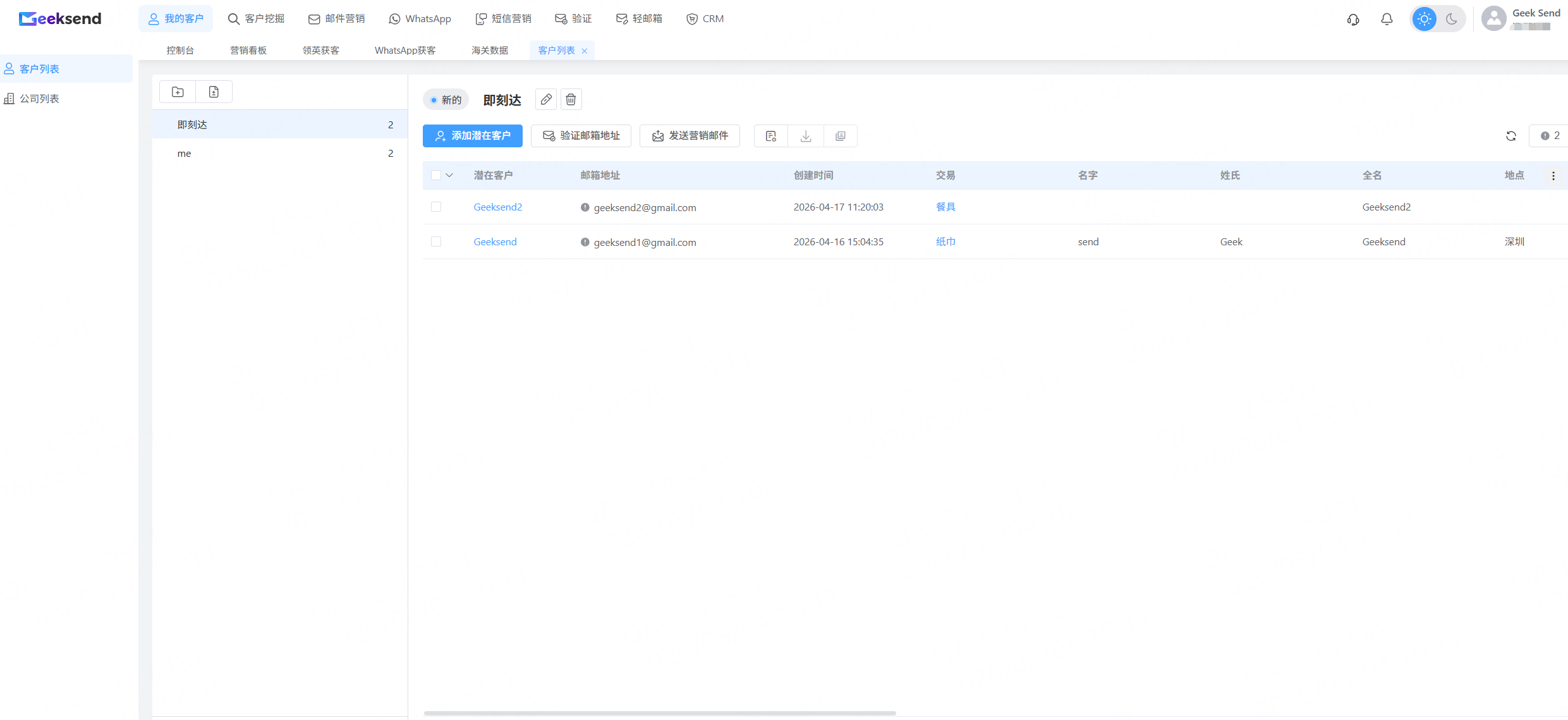Open notifications bell icon
1568x720 pixels.
pyautogui.click(x=1387, y=20)
